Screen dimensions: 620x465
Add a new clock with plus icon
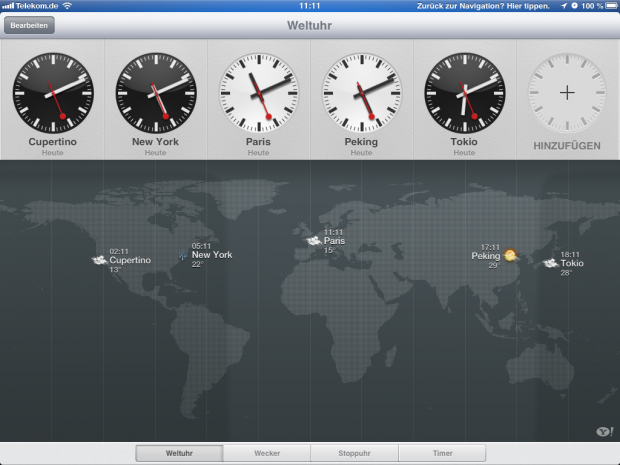pyautogui.click(x=567, y=93)
